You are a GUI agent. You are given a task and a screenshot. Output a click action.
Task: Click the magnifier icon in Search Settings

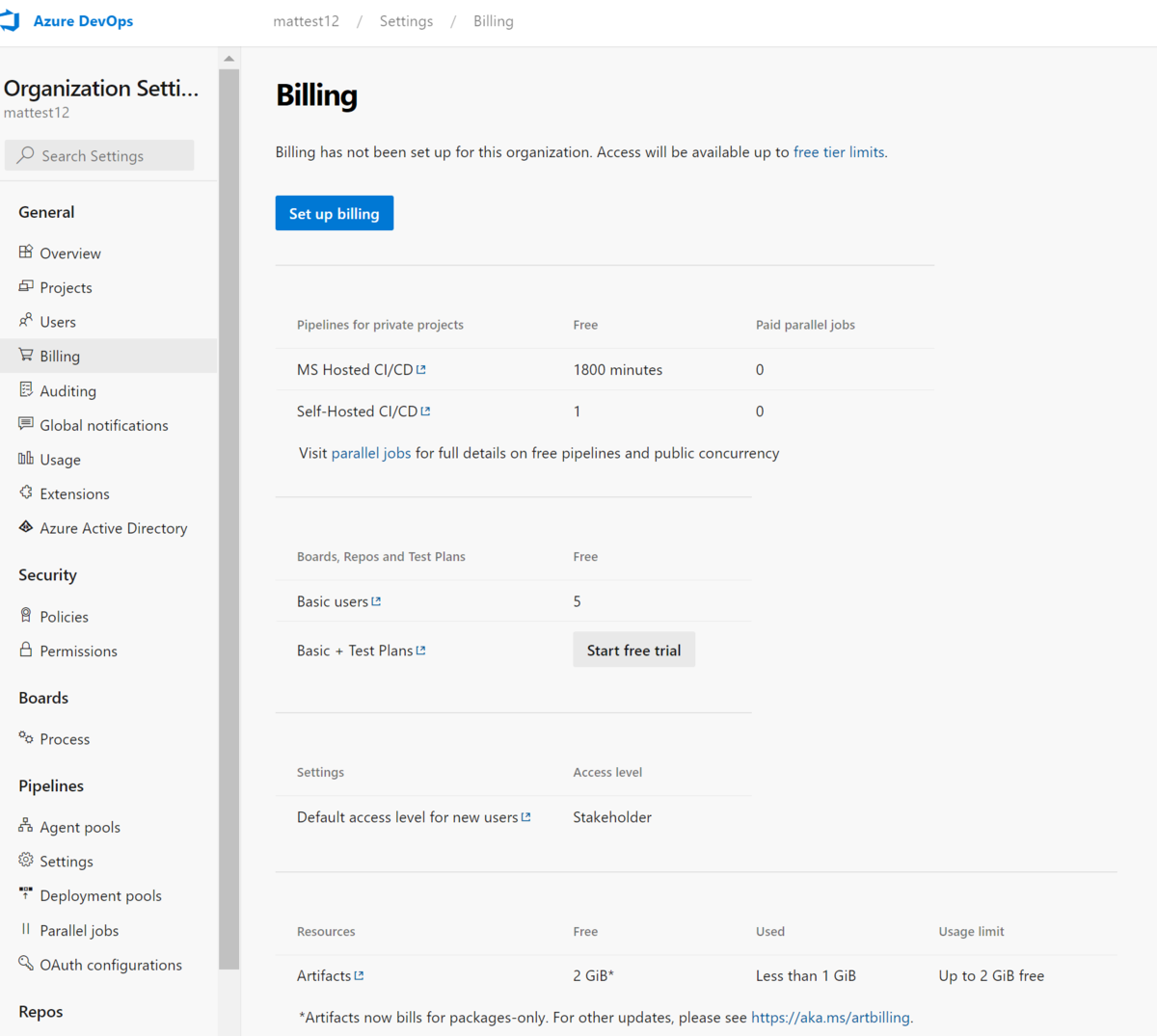tap(26, 154)
